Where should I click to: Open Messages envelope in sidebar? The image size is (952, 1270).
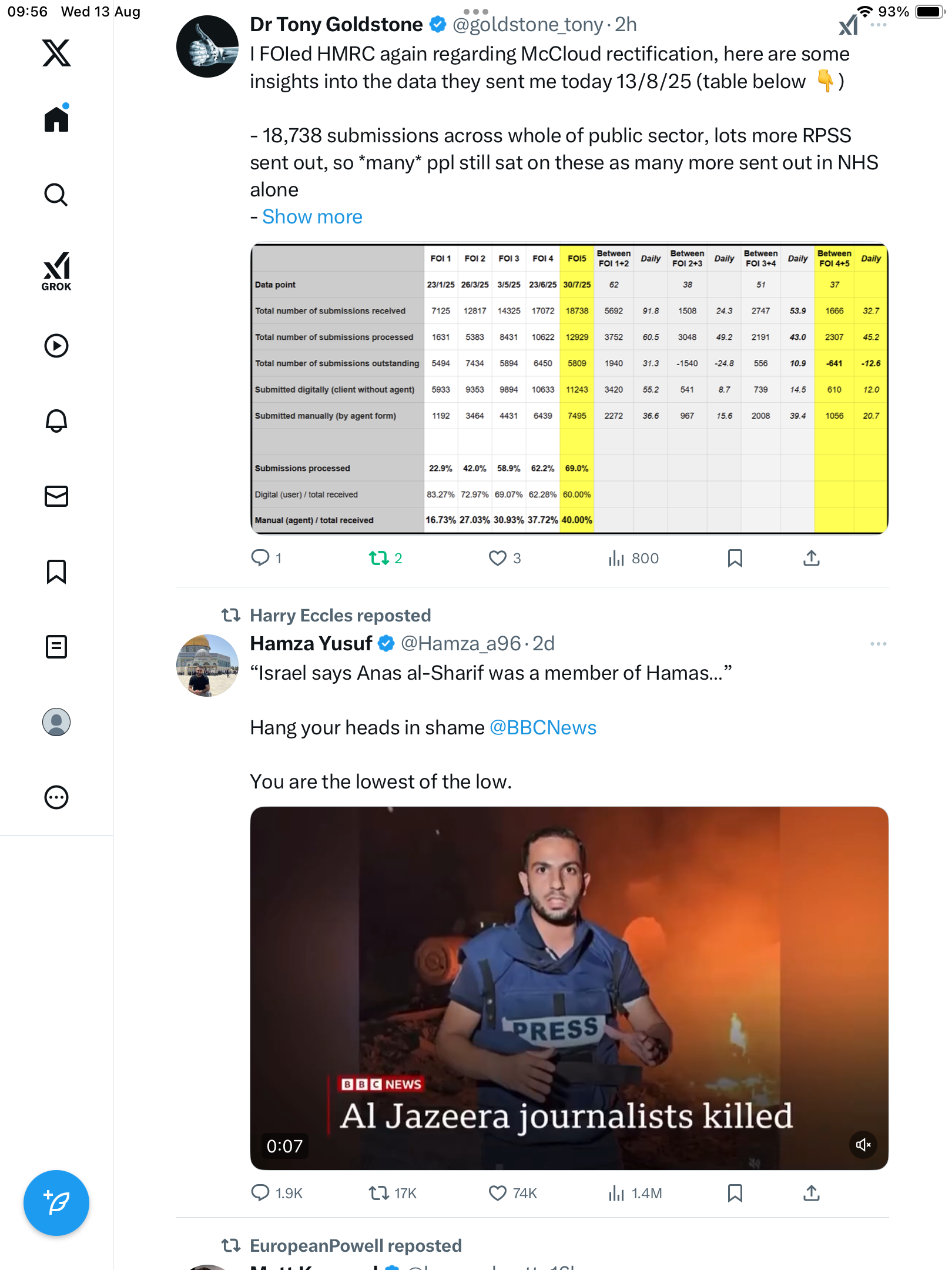56,496
